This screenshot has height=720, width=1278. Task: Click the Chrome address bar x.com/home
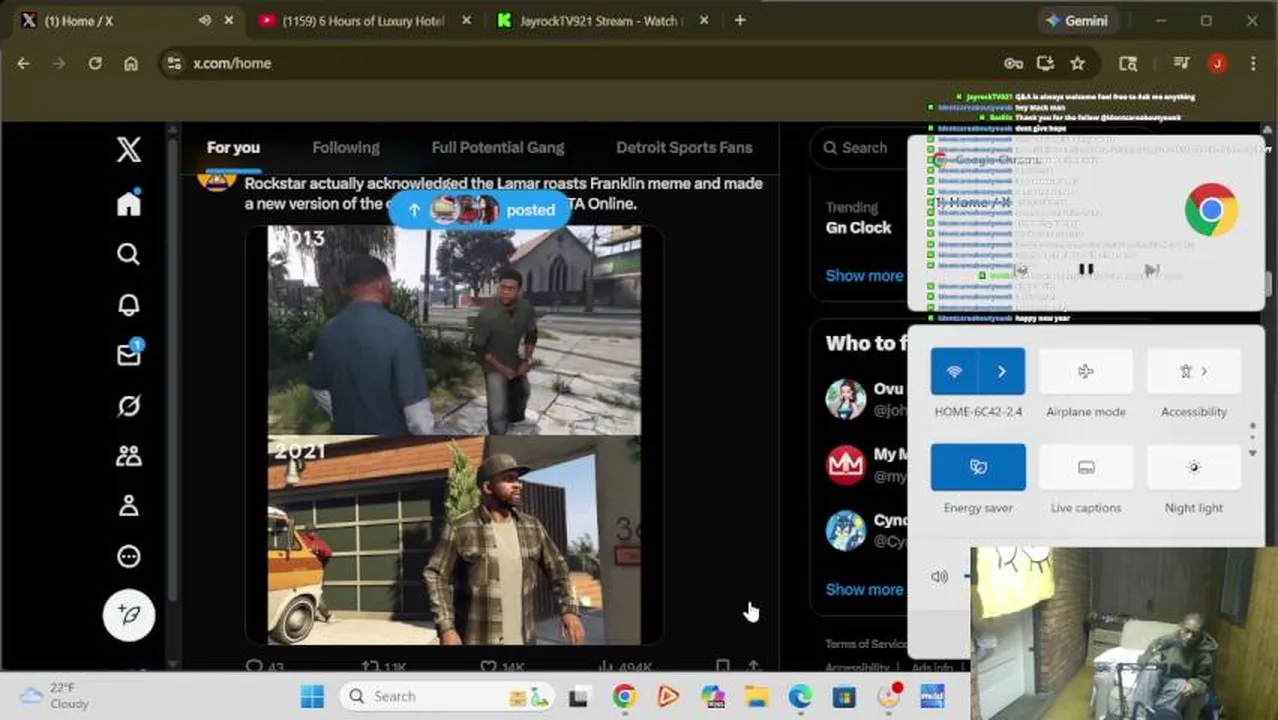coord(580,63)
